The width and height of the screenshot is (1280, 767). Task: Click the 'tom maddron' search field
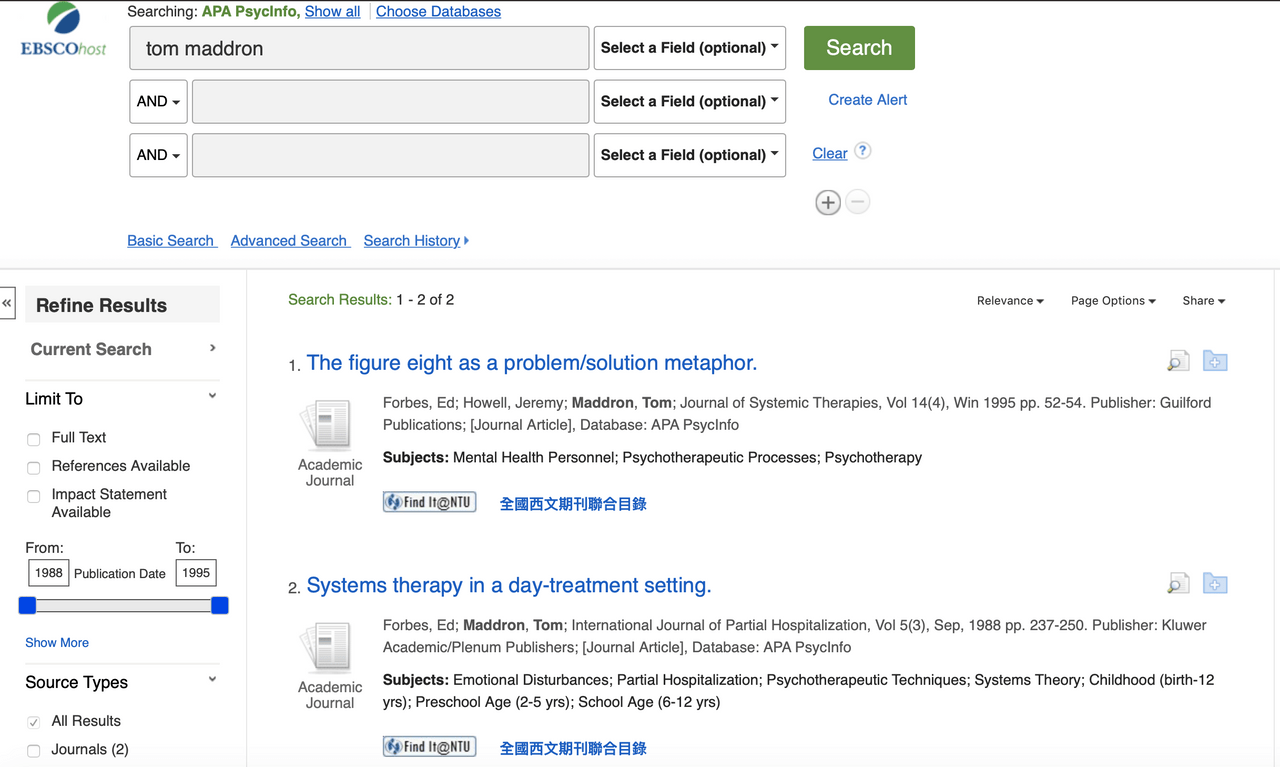click(359, 48)
